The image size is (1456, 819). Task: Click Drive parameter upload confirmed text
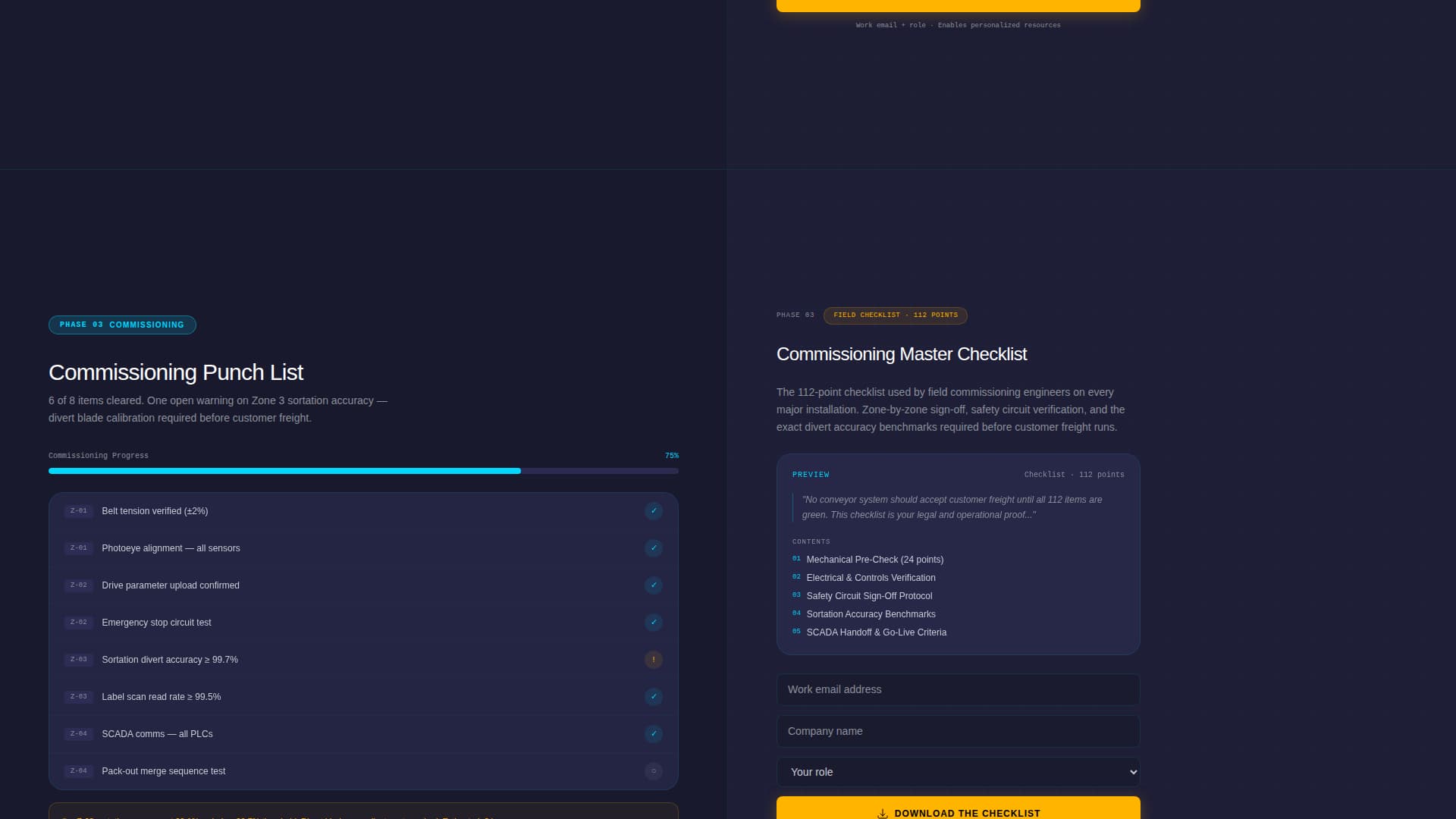coord(171,585)
